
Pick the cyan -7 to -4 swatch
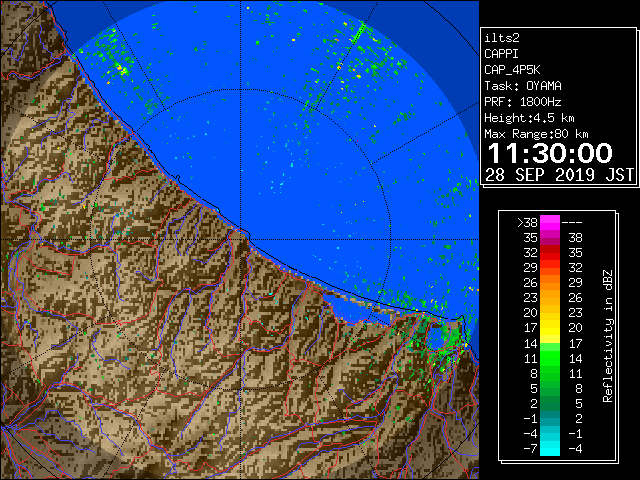pos(550,448)
